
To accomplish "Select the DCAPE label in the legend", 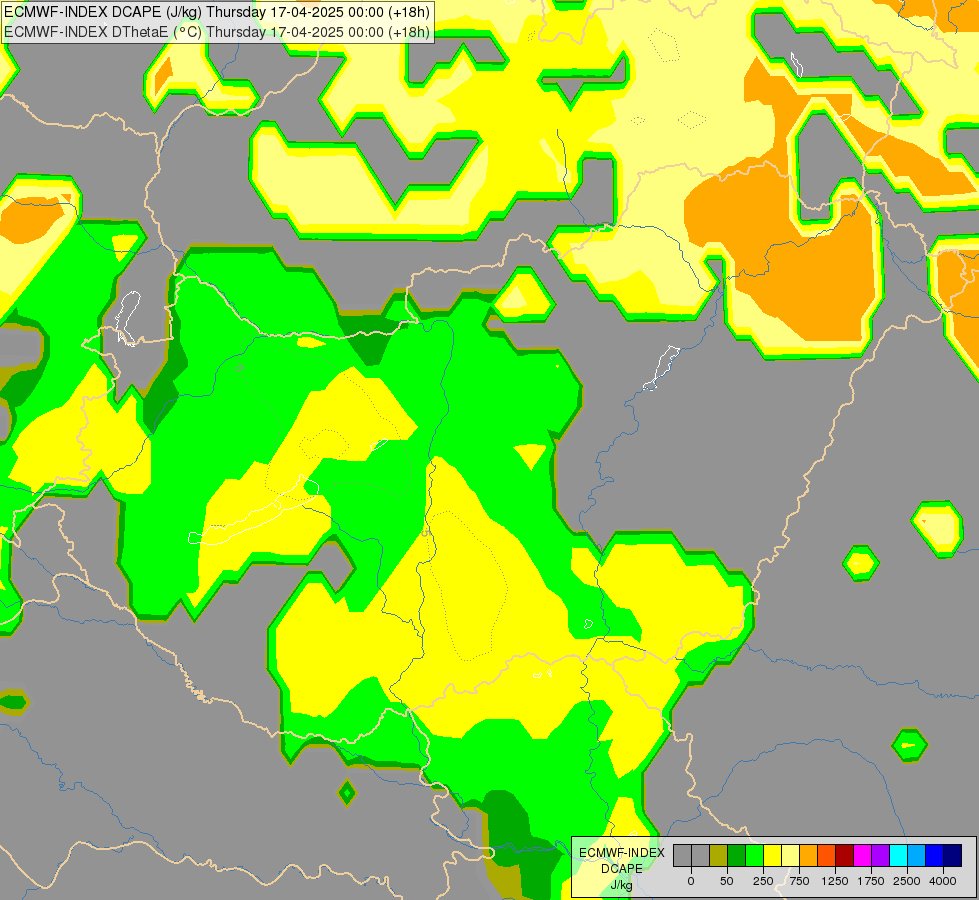I will pyautogui.click(x=622, y=869).
